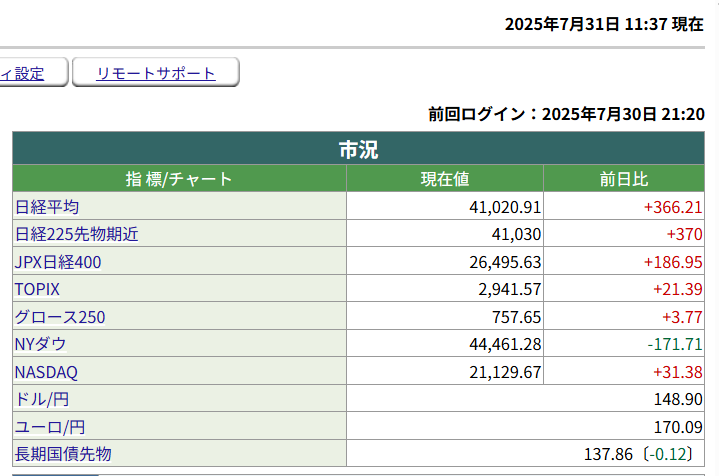Click the 指標/チャート column header

(179, 180)
